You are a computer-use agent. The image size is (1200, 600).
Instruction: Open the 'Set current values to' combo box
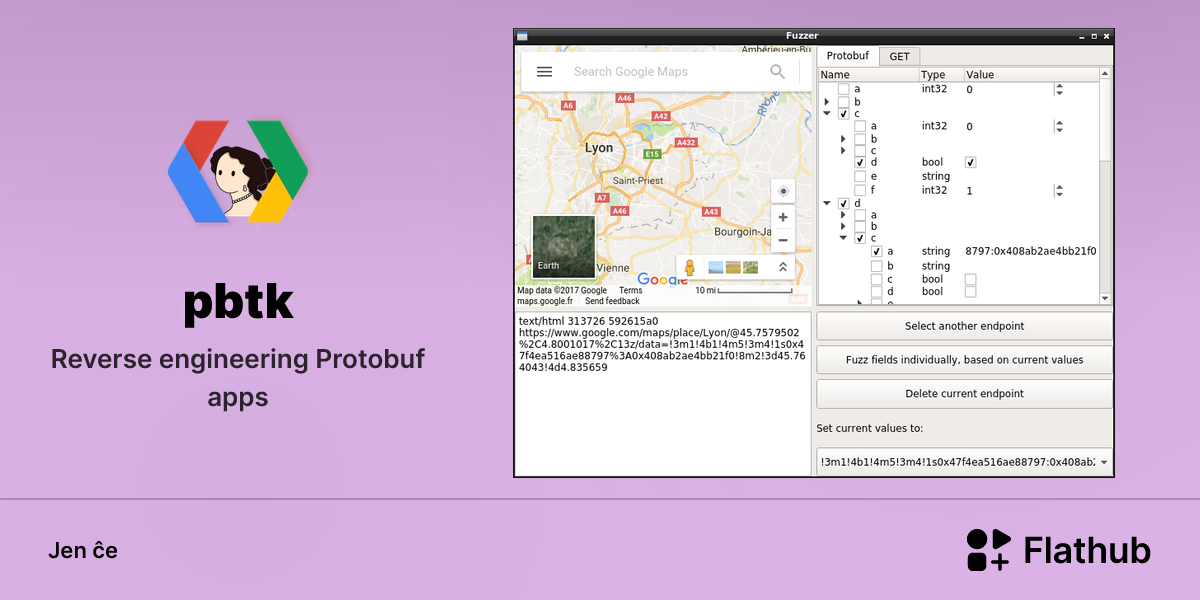pyautogui.click(x=964, y=462)
